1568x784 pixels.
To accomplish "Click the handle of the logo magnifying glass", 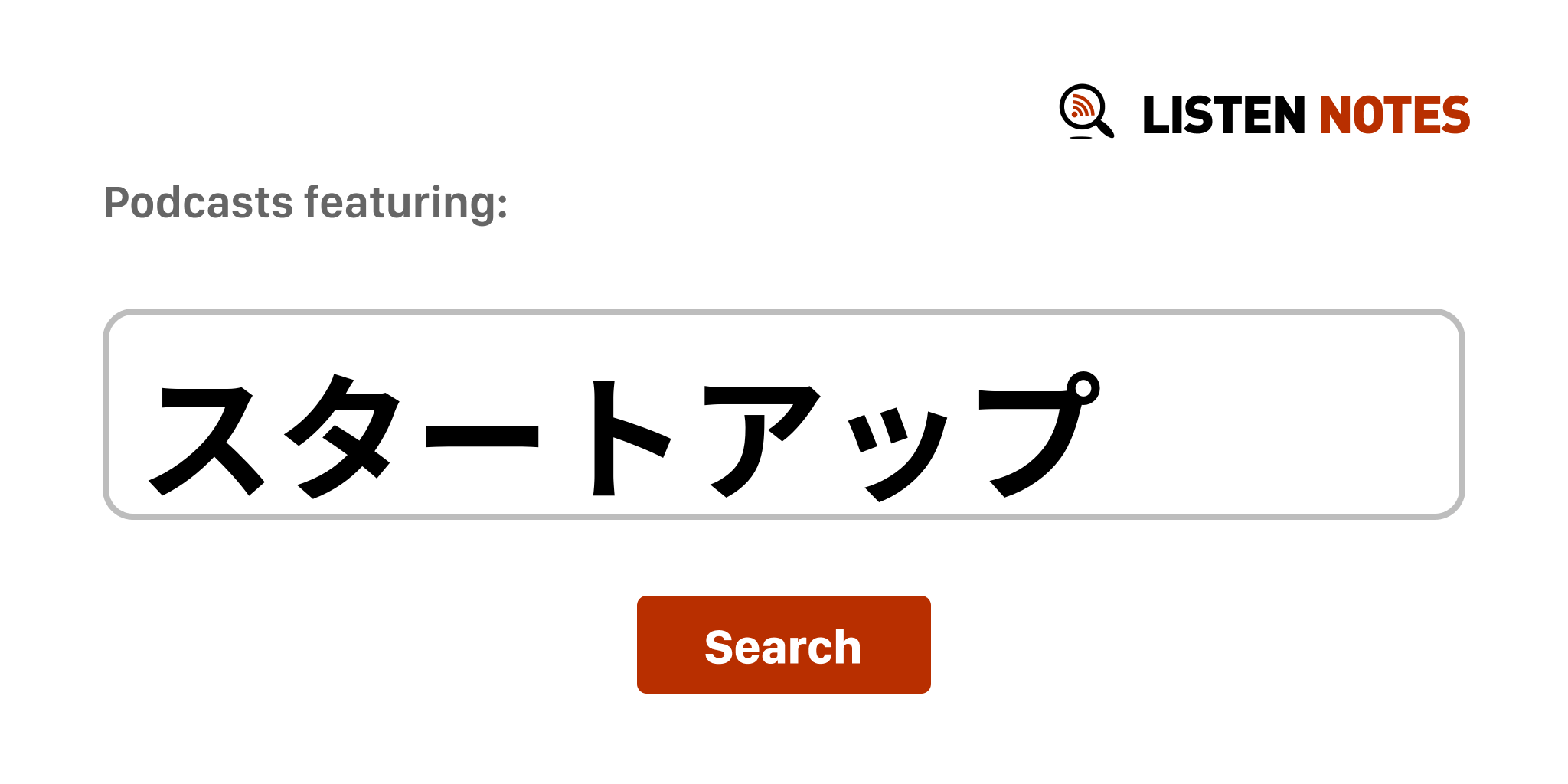I will [1106, 128].
